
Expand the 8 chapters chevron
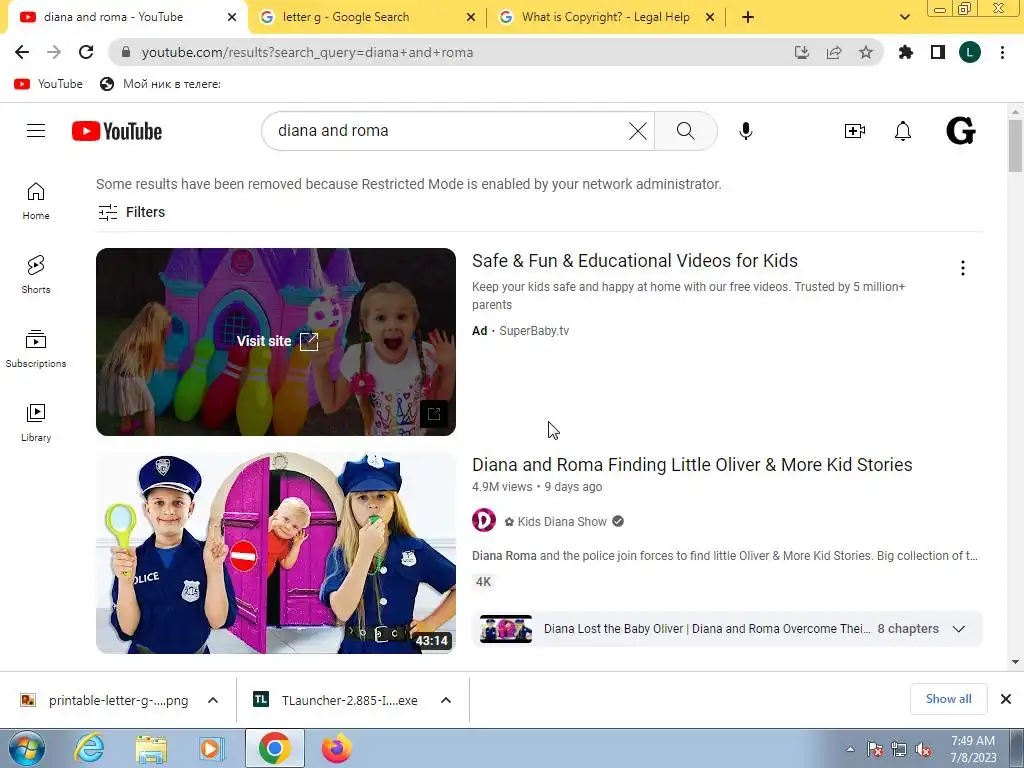[958, 629]
